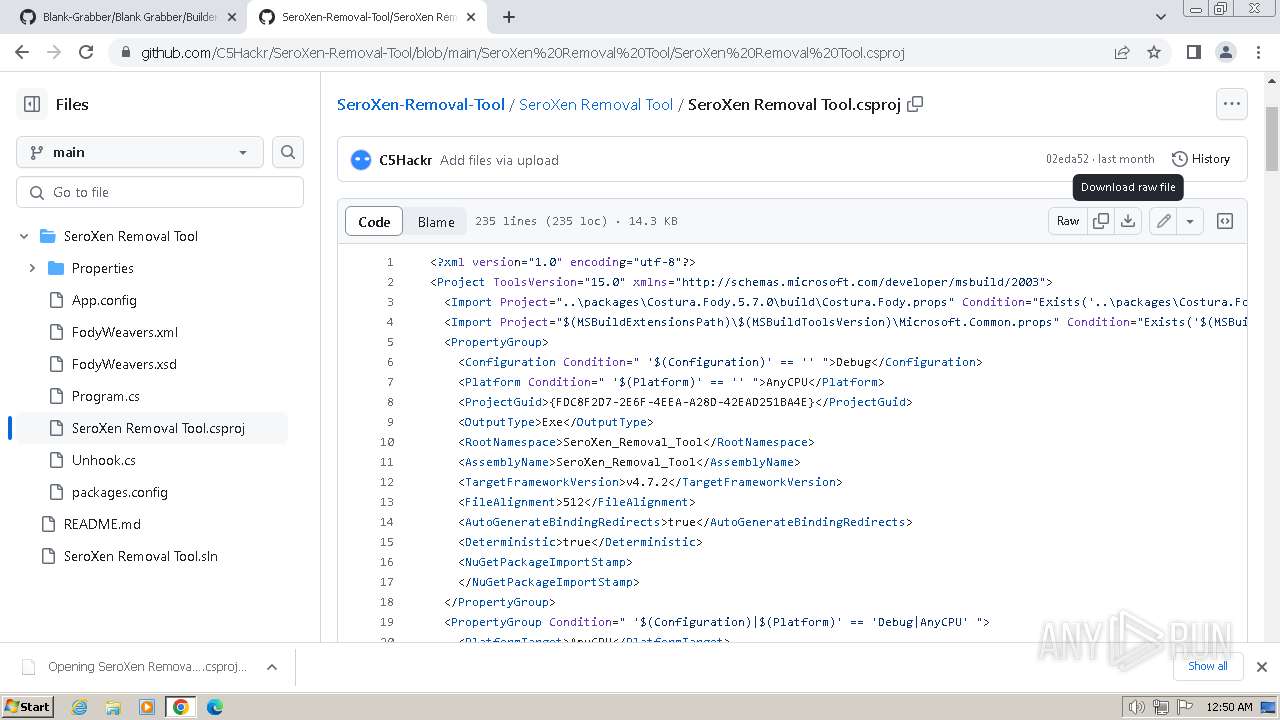Open FodyWeavers.xml in file tree
The height and width of the screenshot is (720, 1280).
125,332
